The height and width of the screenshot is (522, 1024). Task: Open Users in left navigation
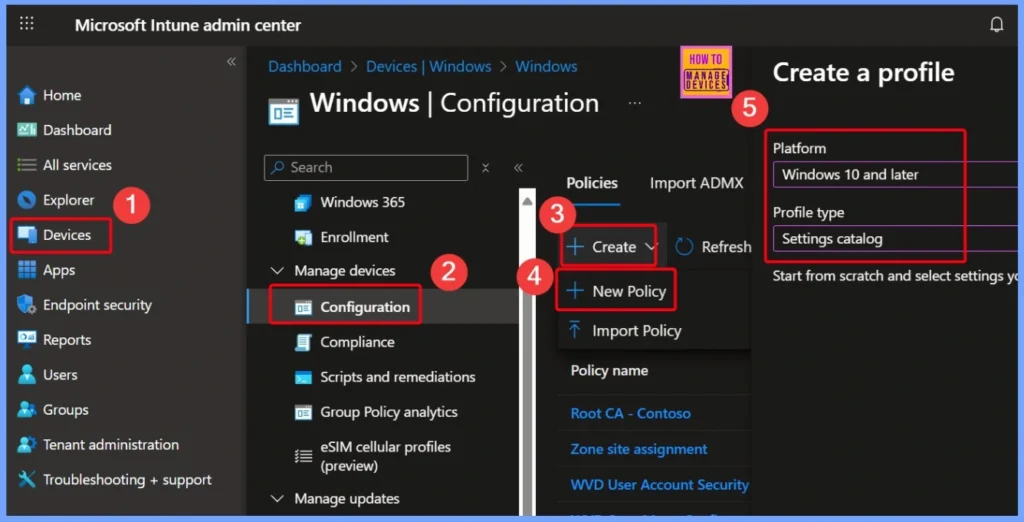point(60,375)
